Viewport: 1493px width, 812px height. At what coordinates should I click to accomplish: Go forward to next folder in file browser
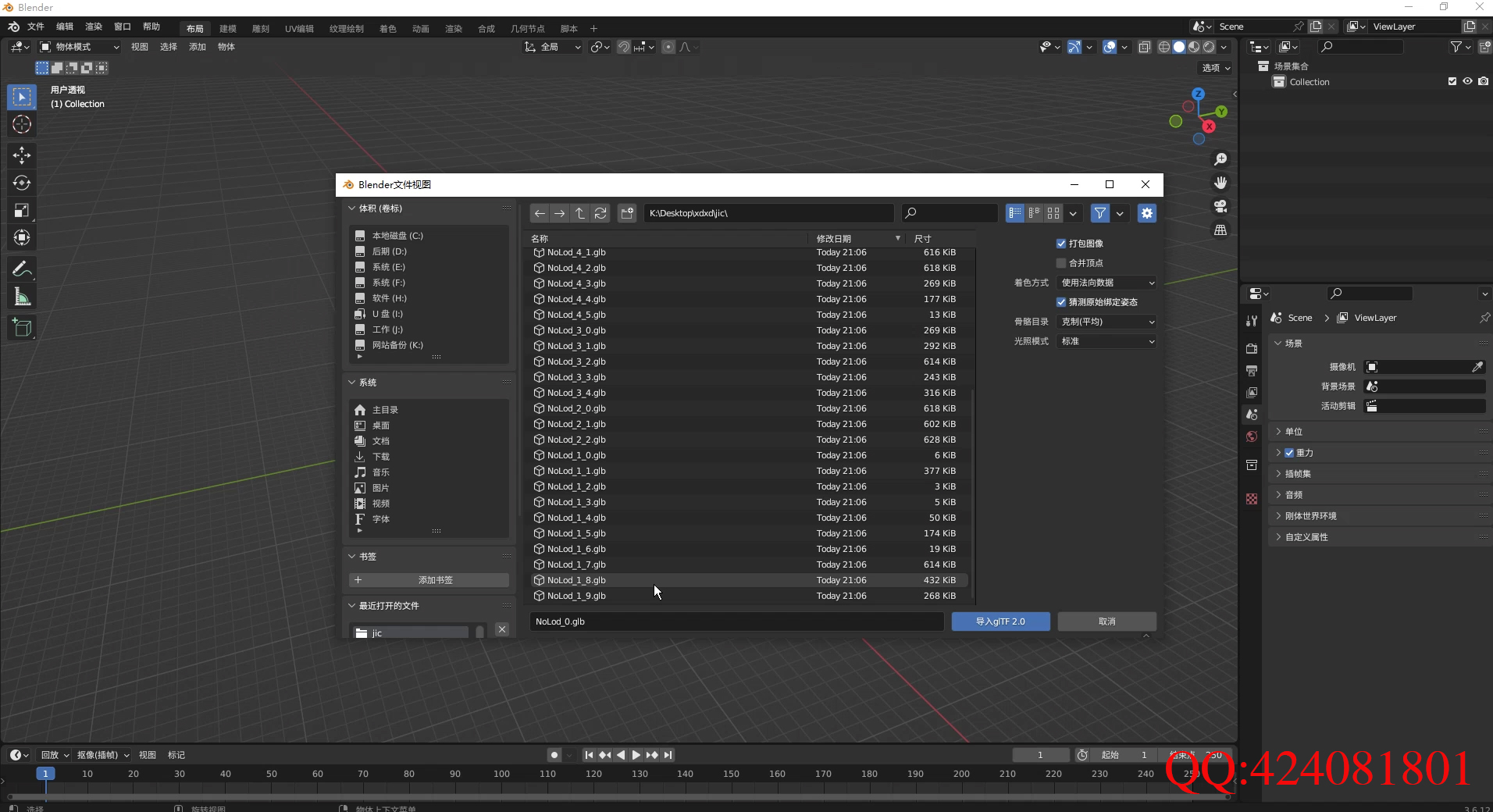point(560,213)
